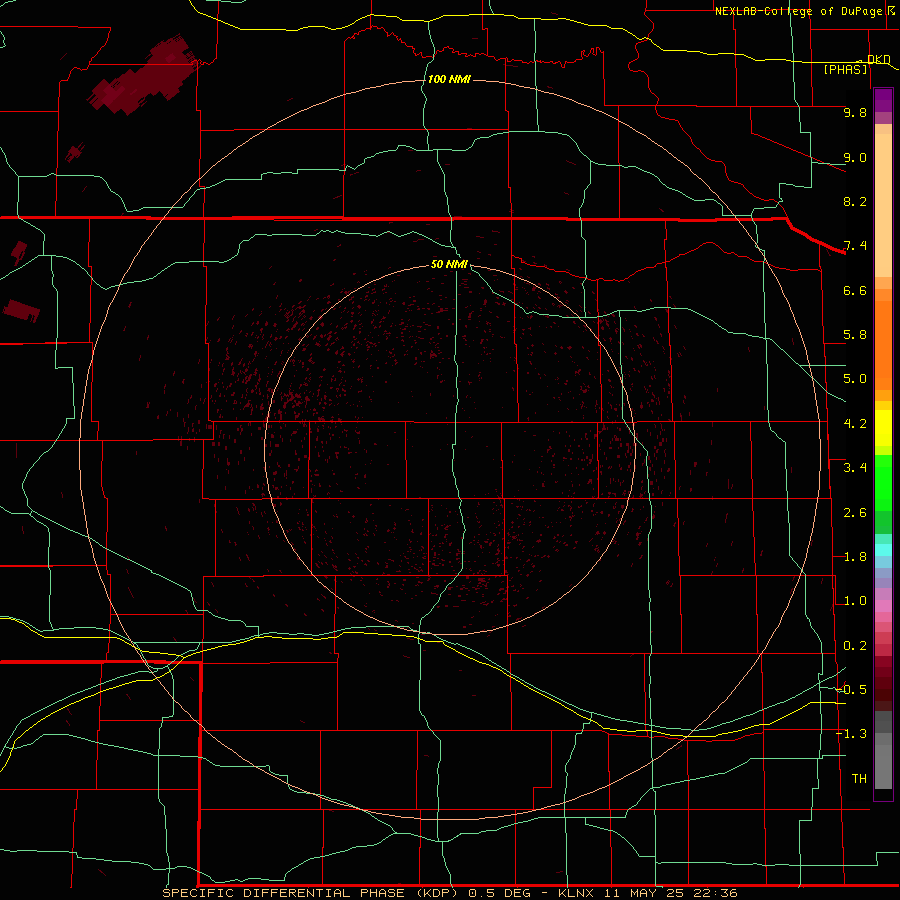The image size is (900, 900).
Task: Click the 3.4 value on color scale
Action: pyautogui.click(x=855, y=468)
